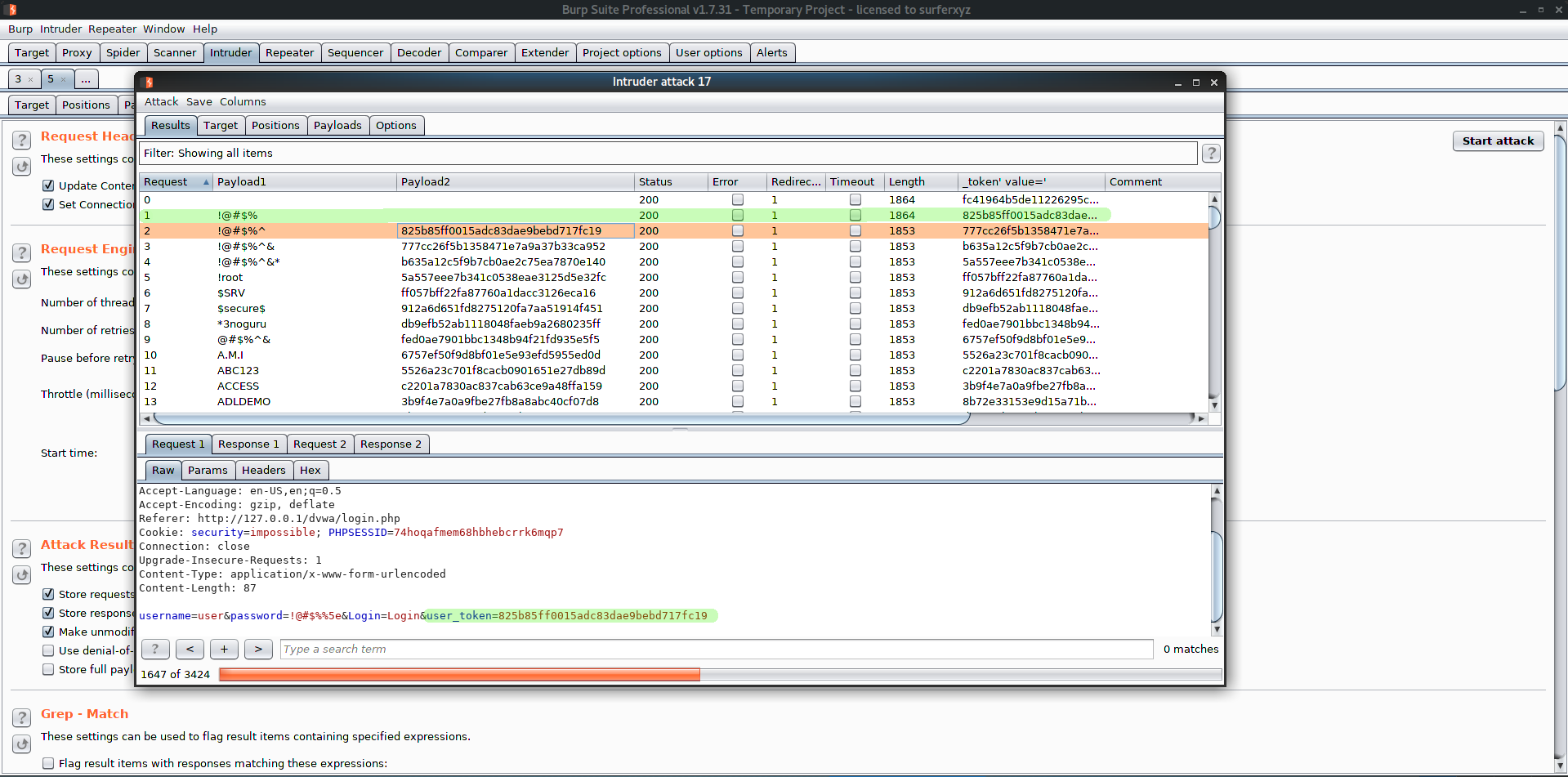Viewport: 1568px width, 777px height.
Task: Open the Burp menu in menu bar
Action: (x=20, y=29)
